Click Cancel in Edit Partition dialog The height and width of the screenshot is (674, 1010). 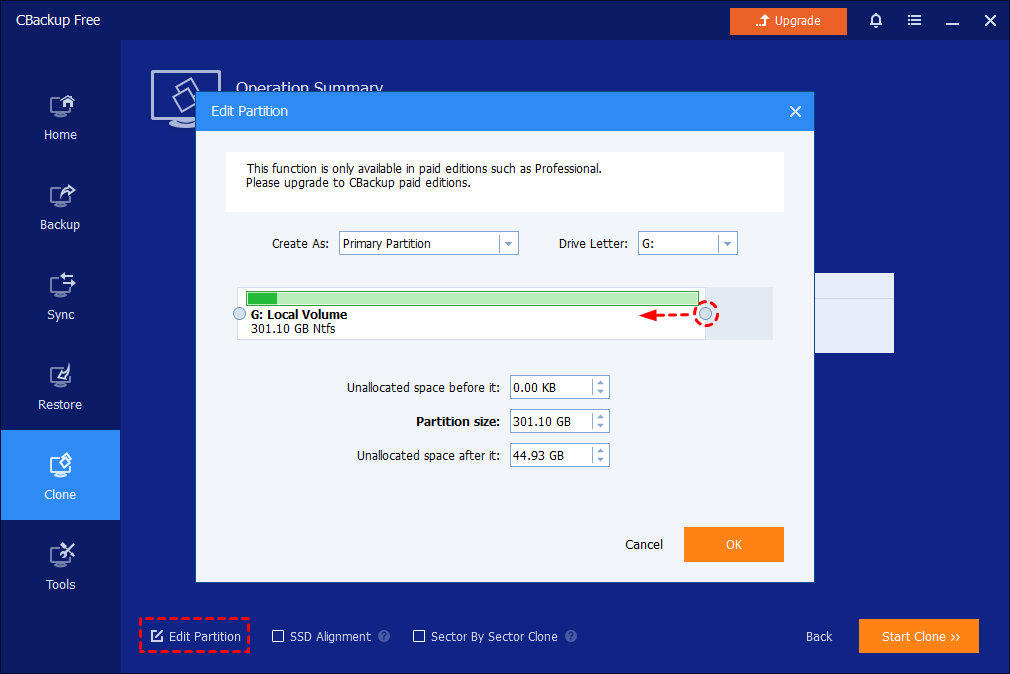(644, 545)
